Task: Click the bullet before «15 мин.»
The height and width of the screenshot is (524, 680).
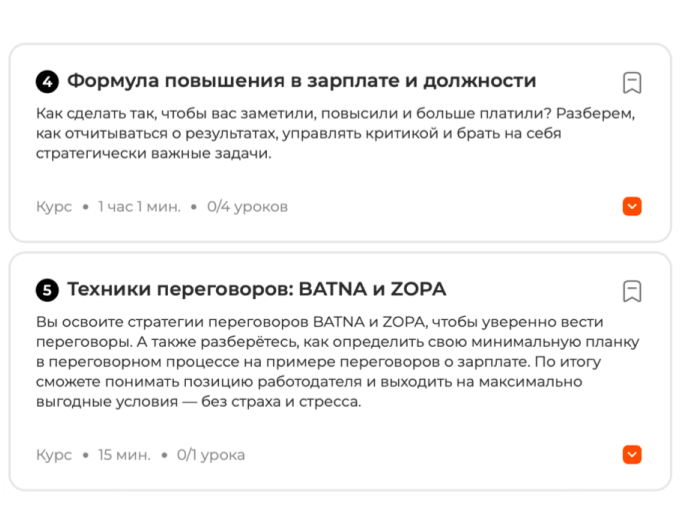Action: [85, 455]
